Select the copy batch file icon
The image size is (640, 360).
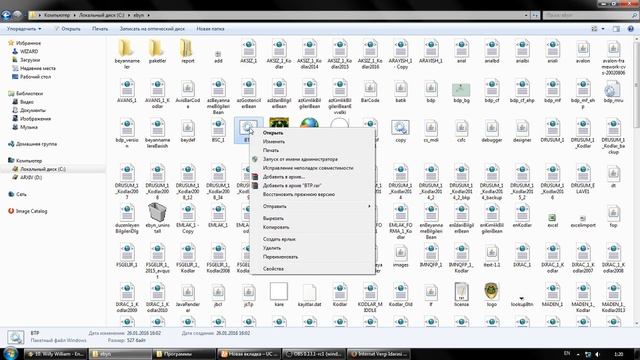400,127
